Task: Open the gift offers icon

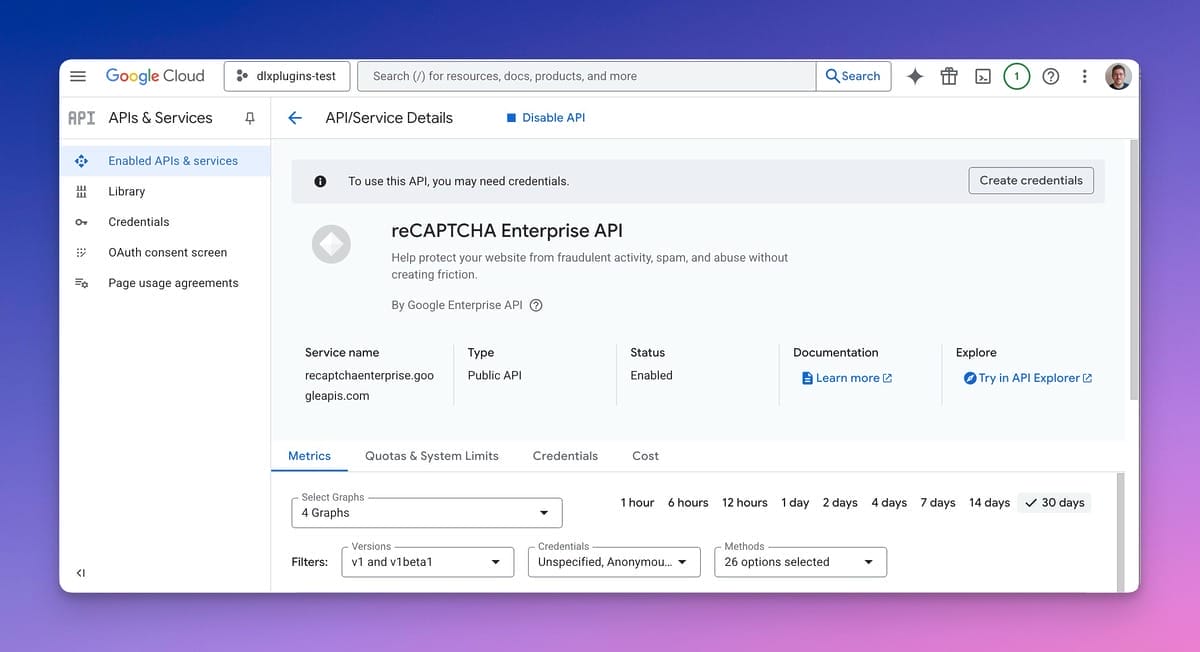Action: point(948,75)
